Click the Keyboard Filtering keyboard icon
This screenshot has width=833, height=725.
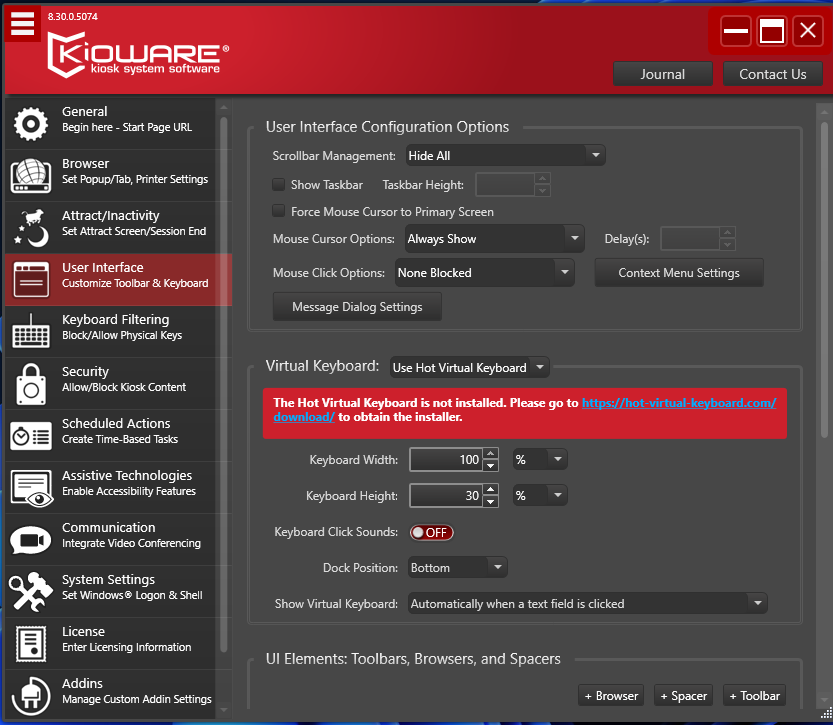31,331
